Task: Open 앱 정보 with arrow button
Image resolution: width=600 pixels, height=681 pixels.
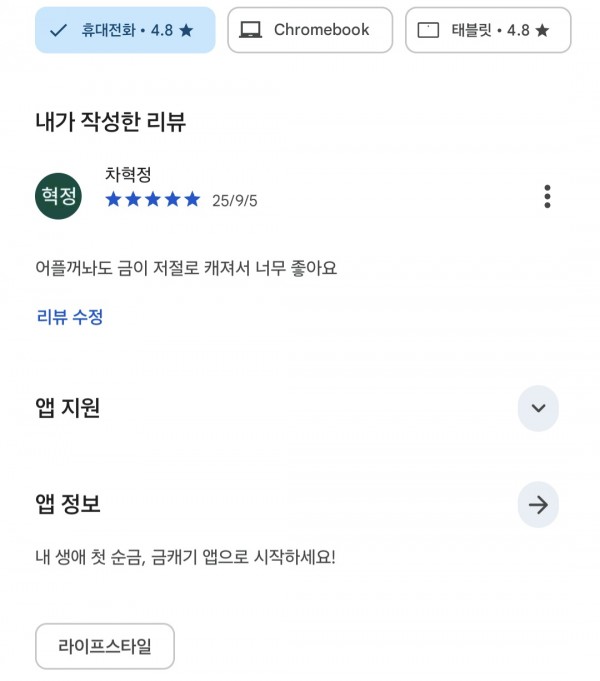Action: click(x=538, y=505)
